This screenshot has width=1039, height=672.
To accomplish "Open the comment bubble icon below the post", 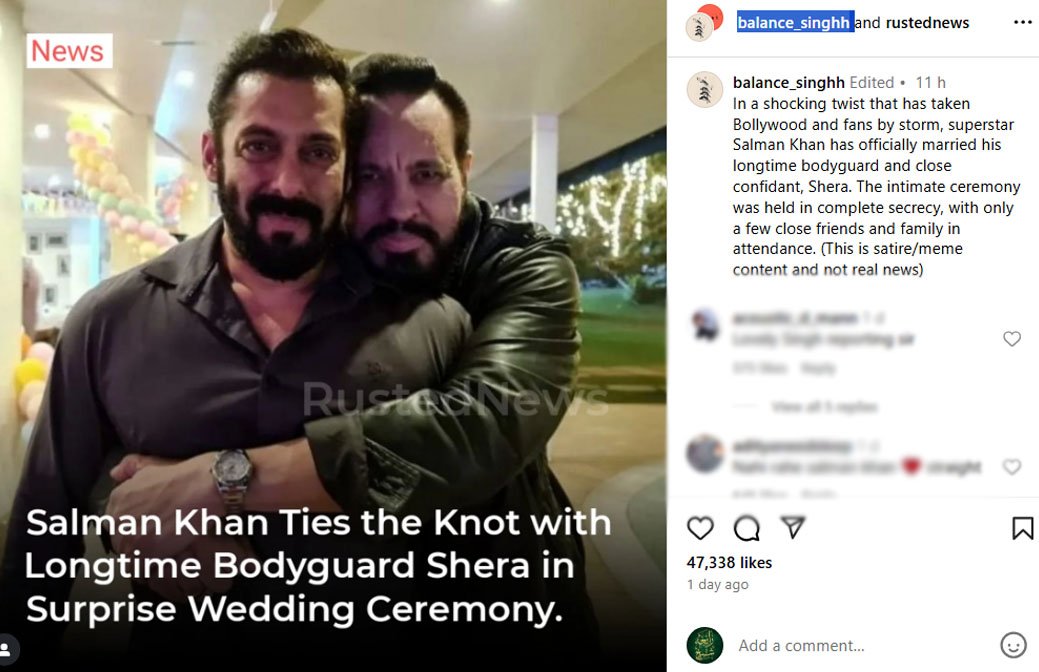I will [x=746, y=528].
